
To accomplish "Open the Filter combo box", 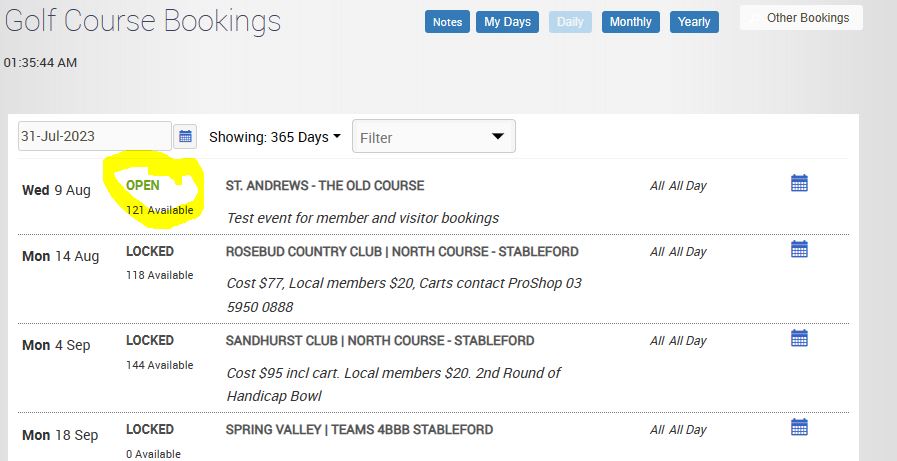I will 433,137.
